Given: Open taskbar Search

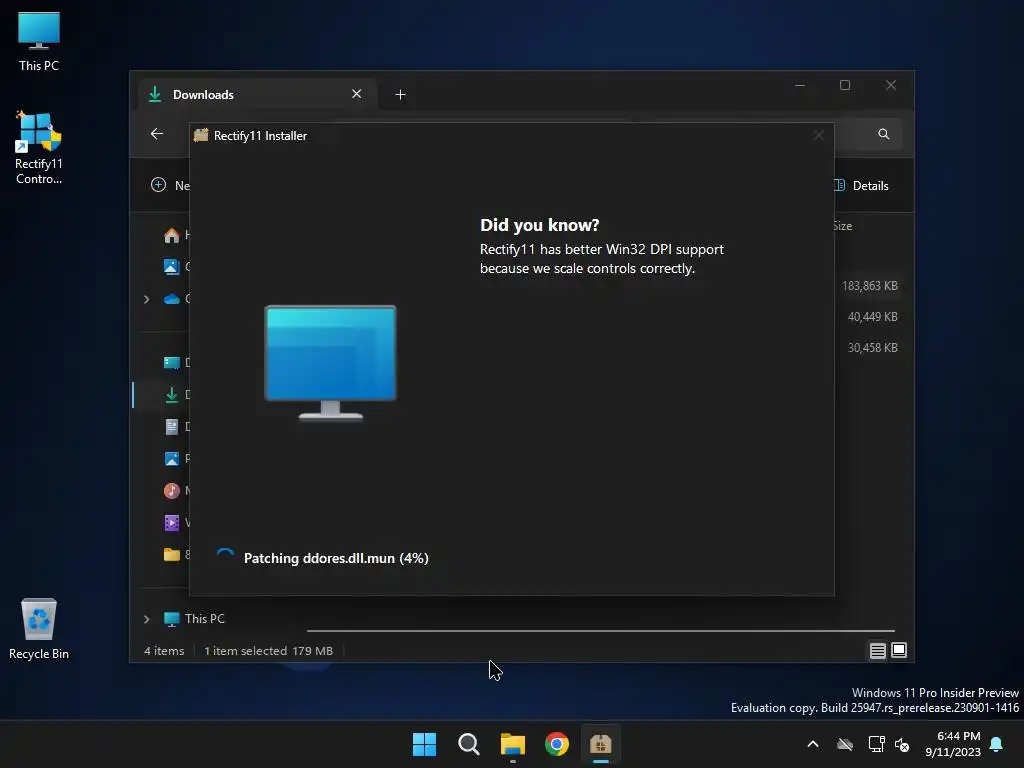Looking at the screenshot, I should pos(469,744).
